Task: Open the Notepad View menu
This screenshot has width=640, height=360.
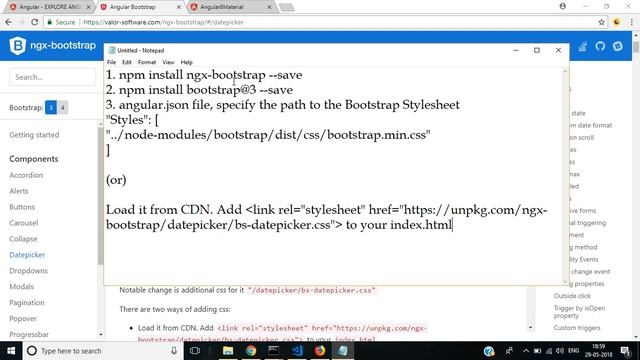Action: tap(168, 62)
